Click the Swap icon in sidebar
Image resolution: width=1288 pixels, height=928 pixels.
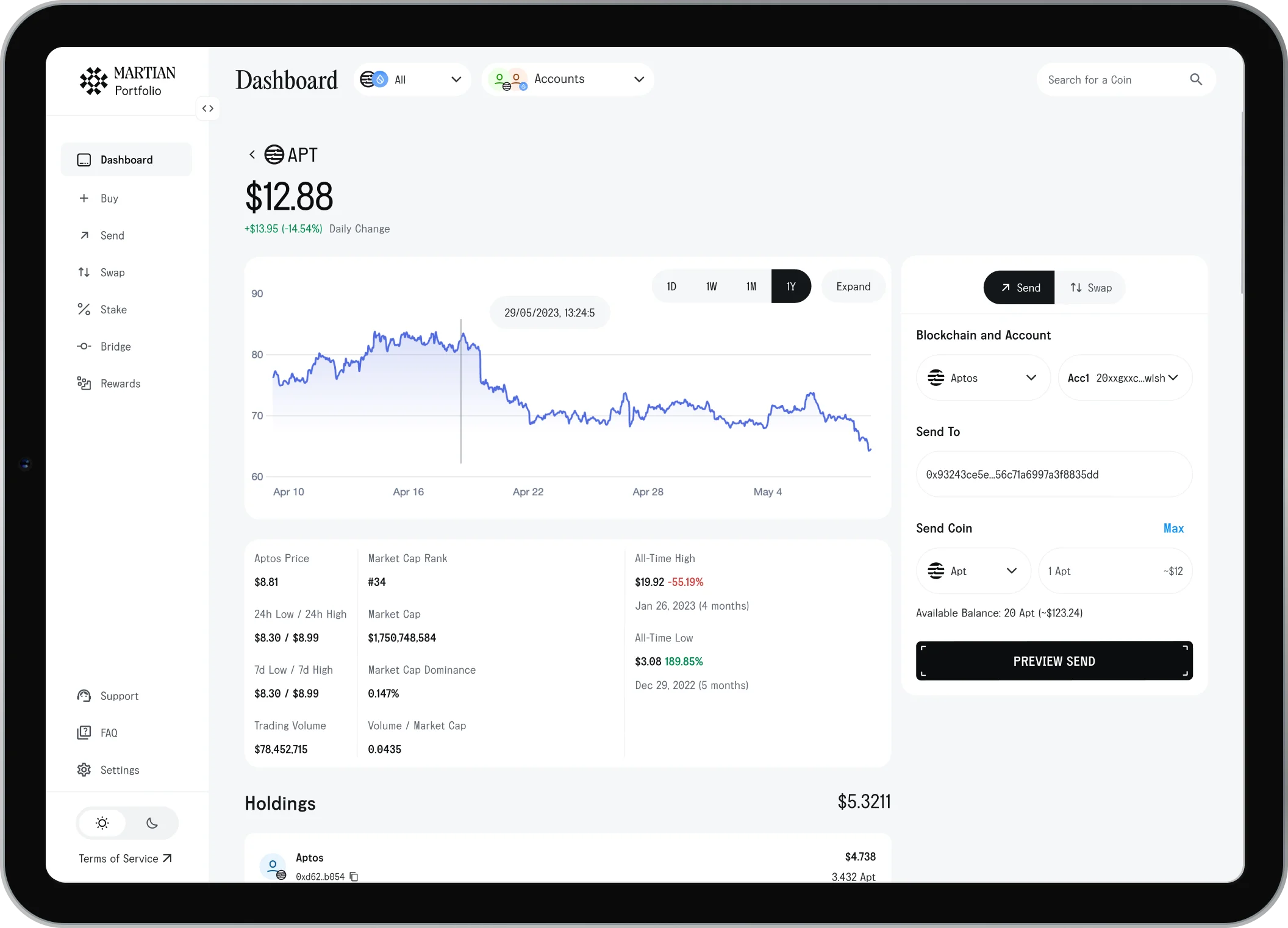pos(85,271)
